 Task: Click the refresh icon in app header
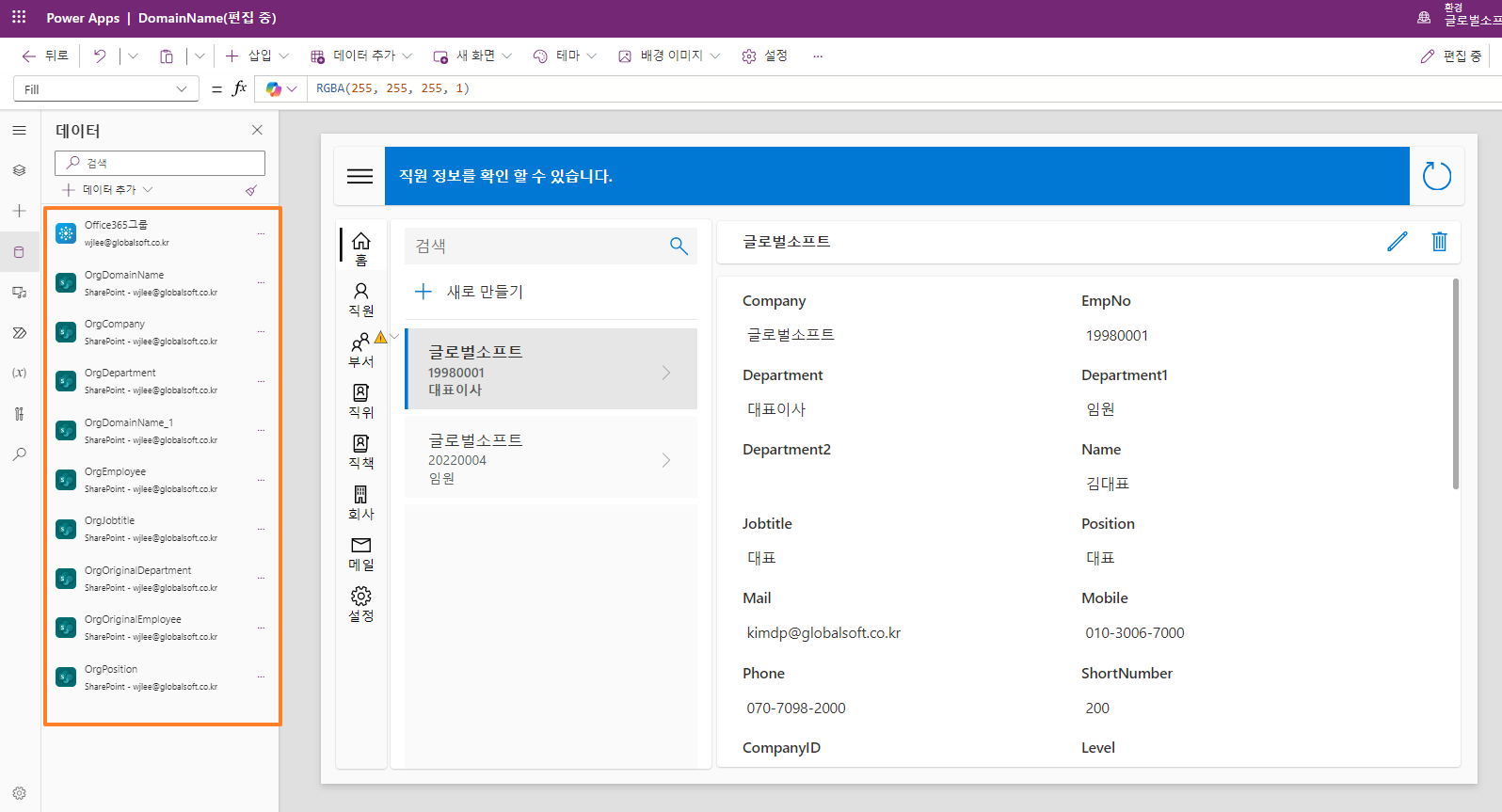click(x=1437, y=176)
